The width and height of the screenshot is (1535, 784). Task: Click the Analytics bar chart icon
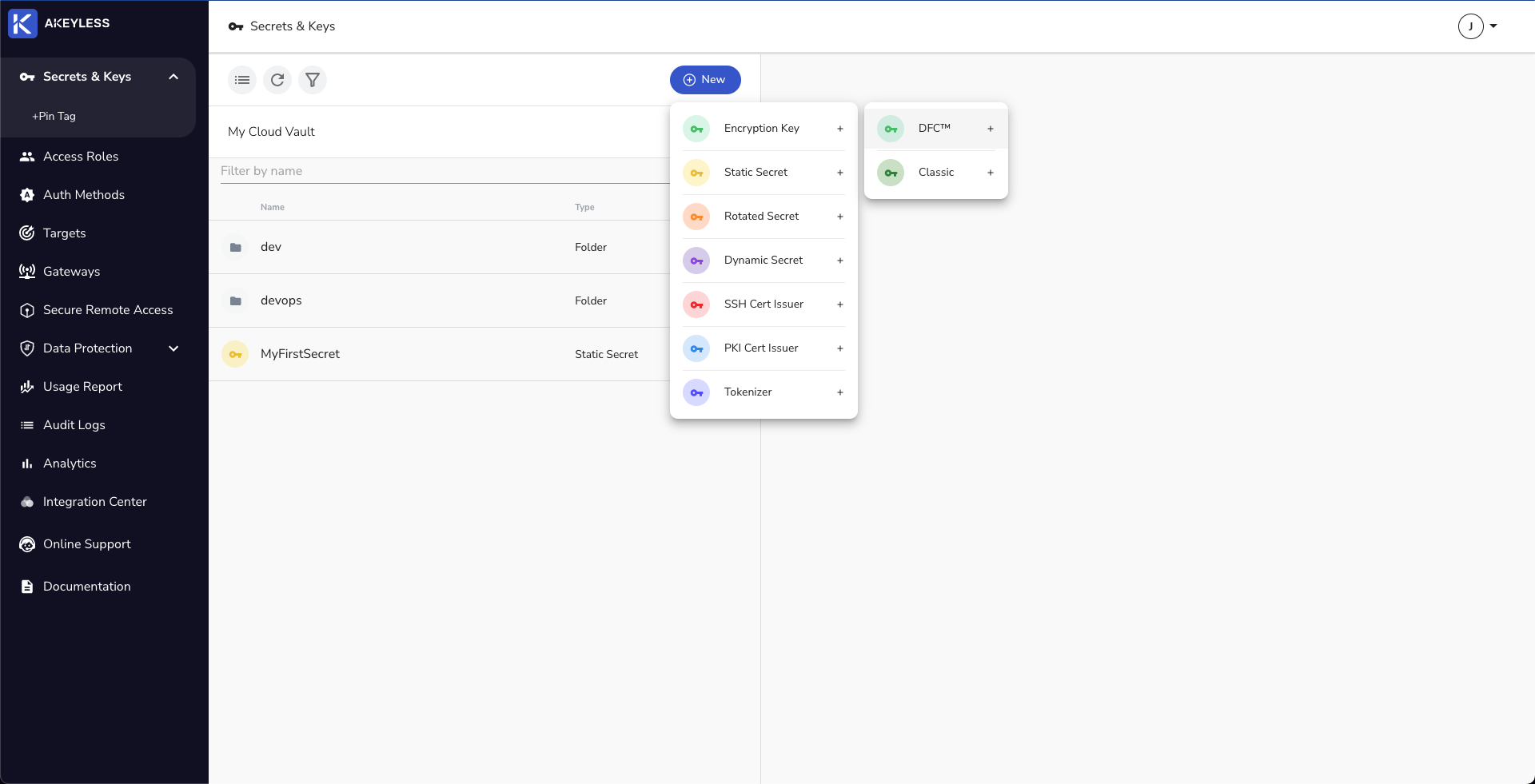pyautogui.click(x=27, y=464)
